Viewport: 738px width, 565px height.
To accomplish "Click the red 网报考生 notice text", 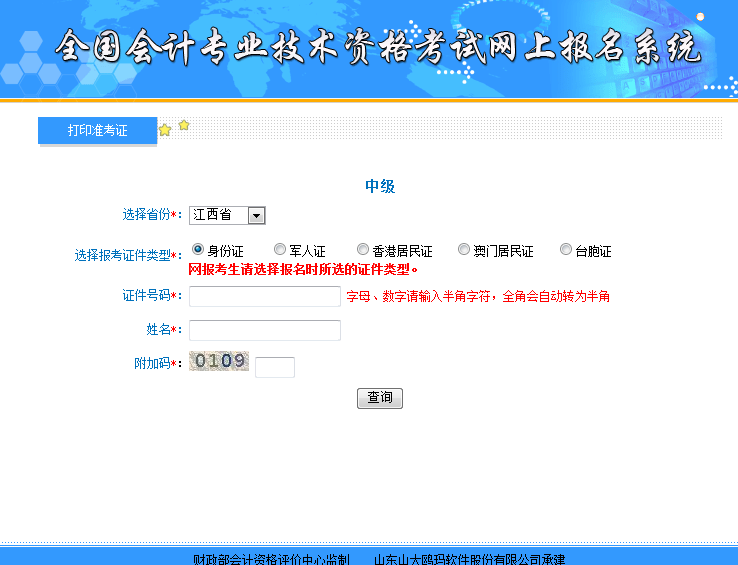I will pyautogui.click(x=303, y=269).
